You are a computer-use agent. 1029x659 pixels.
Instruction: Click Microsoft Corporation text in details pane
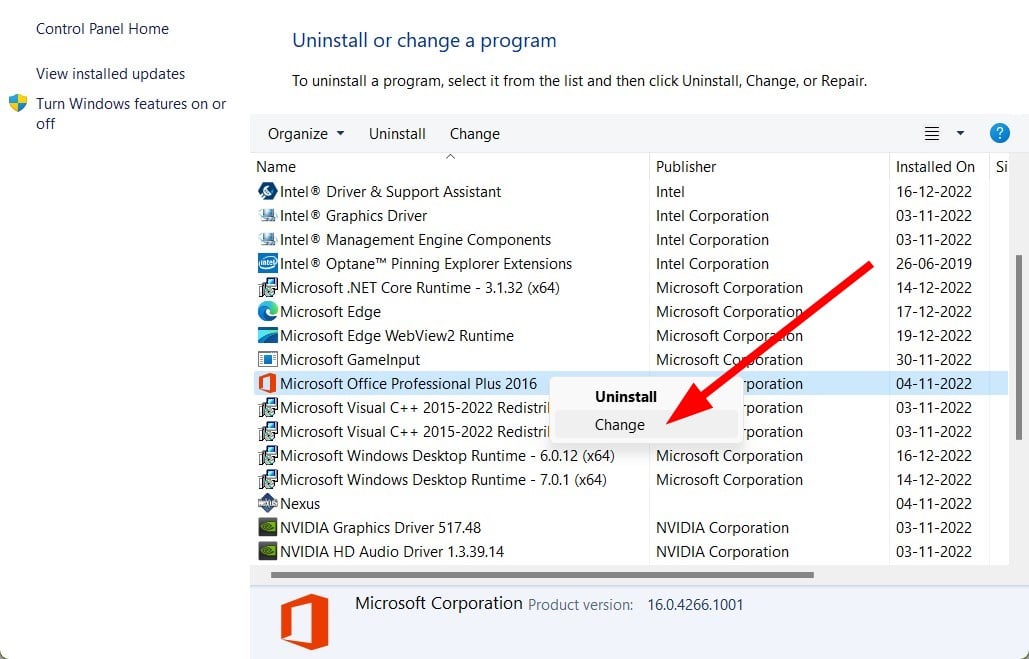point(438,603)
